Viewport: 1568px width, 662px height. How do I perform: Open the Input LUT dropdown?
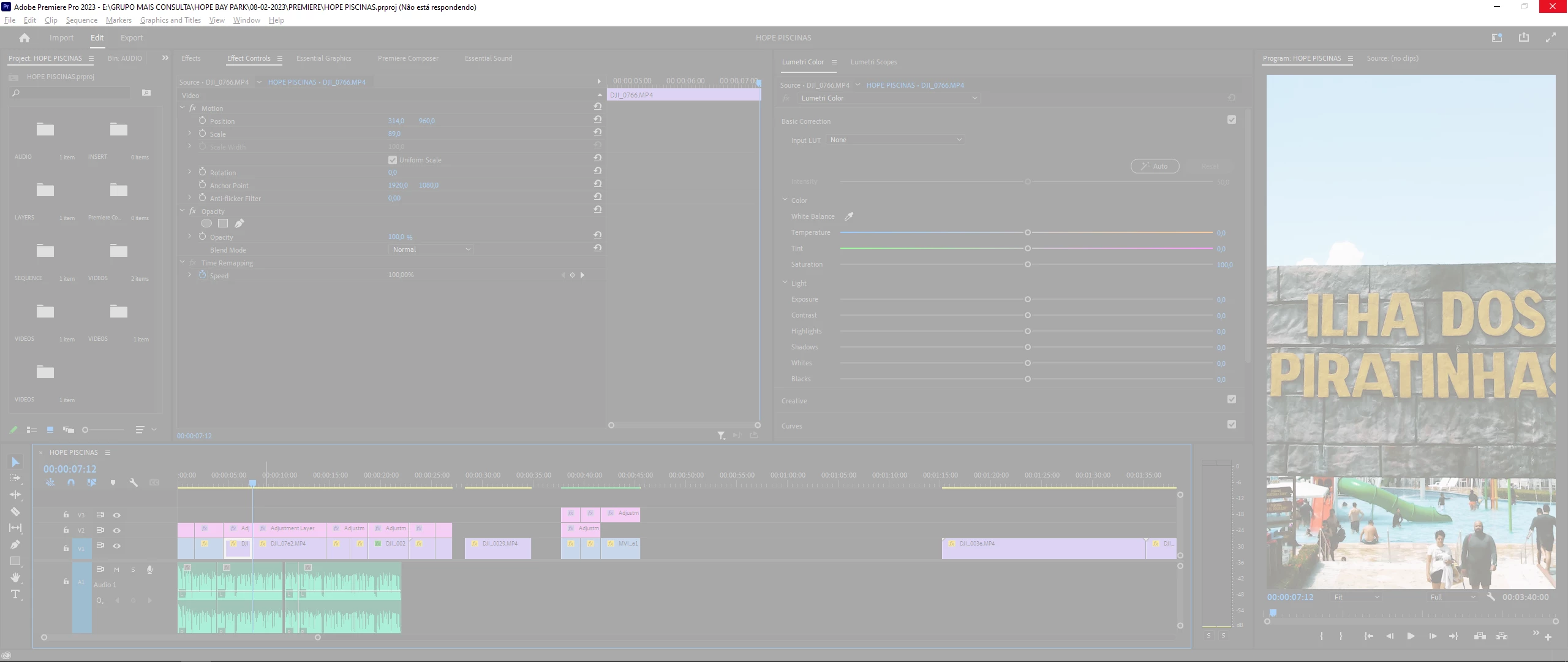pyautogui.click(x=895, y=140)
